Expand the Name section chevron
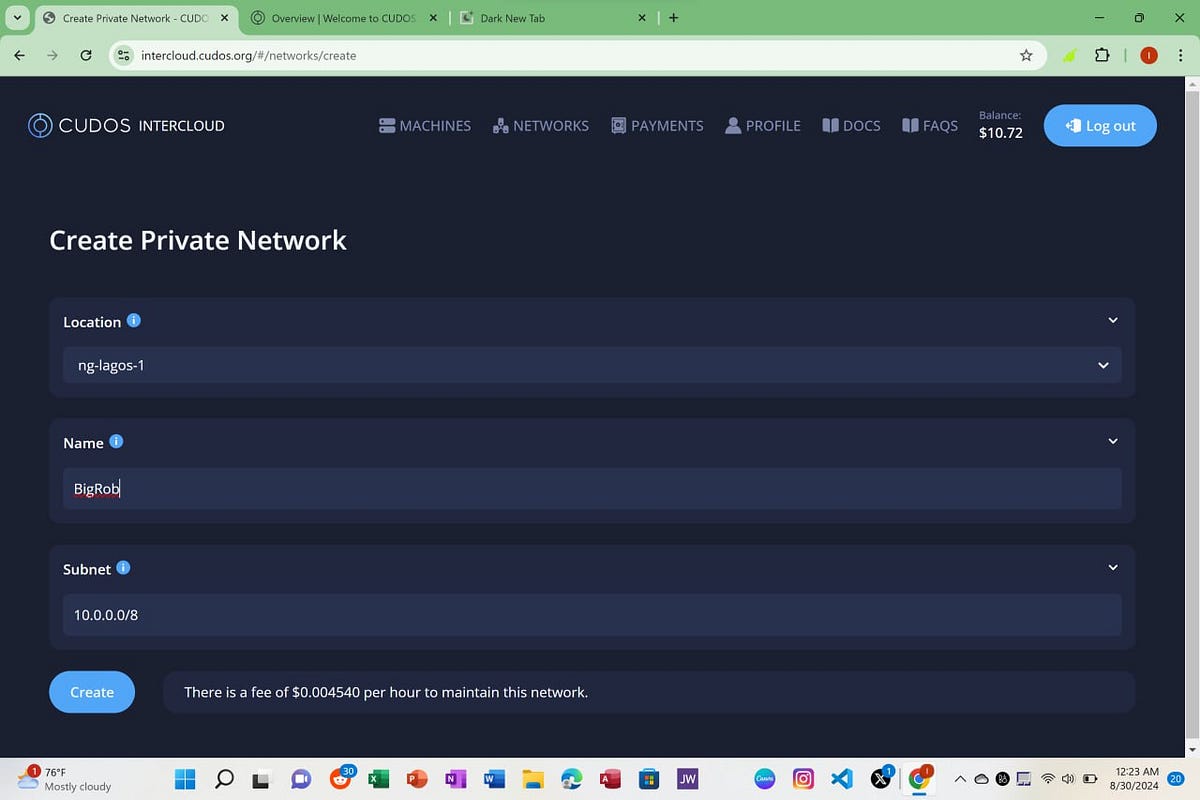Screen dimensions: 1200x800 (x=1112, y=440)
